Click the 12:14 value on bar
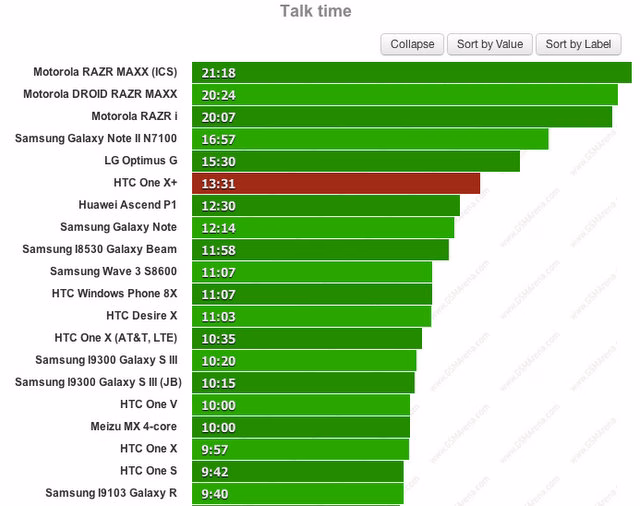Screen dimensions: 640x506 point(218,228)
